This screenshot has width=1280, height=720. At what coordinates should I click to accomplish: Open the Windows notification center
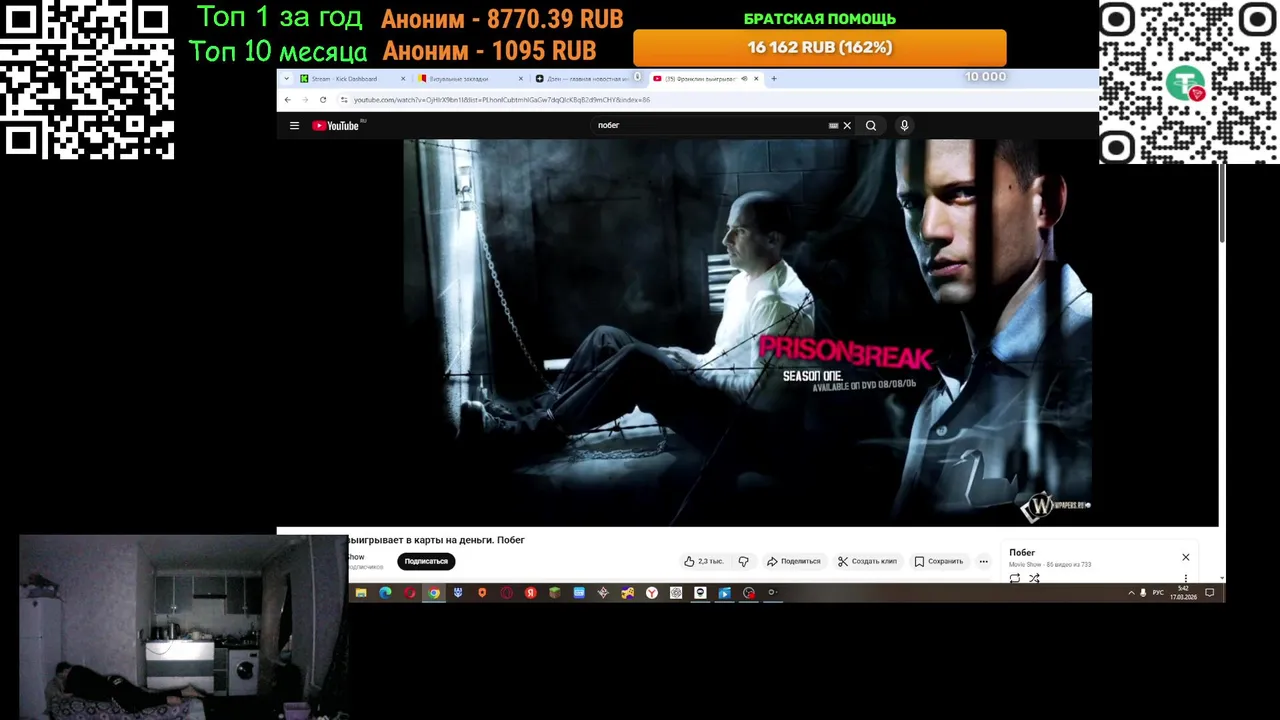pos(1209,593)
